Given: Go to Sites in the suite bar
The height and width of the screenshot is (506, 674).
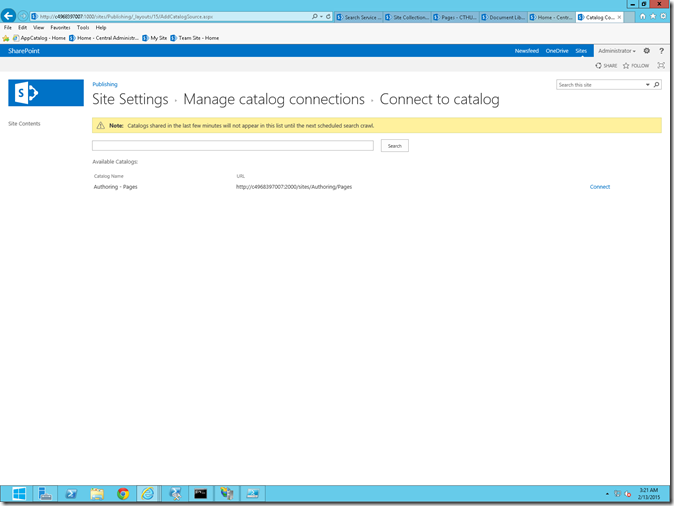Looking at the screenshot, I should pos(581,51).
